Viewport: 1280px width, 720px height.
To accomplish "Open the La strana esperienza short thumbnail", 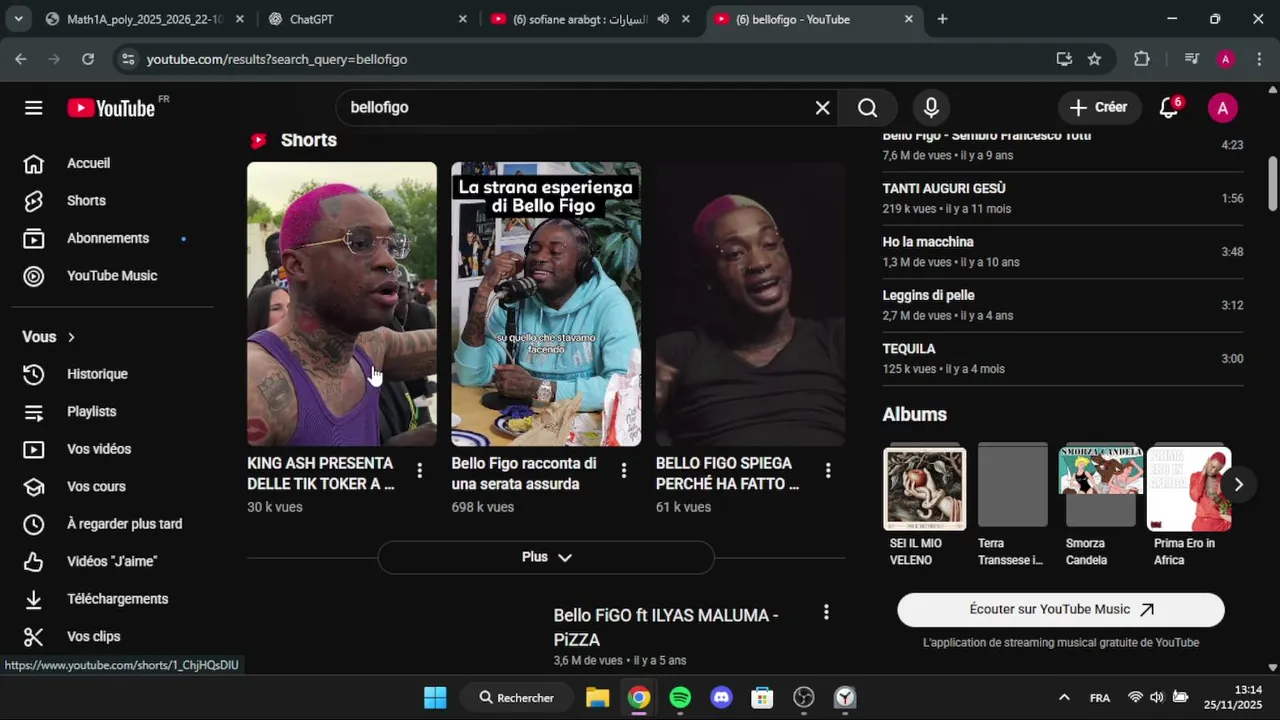I will (546, 304).
